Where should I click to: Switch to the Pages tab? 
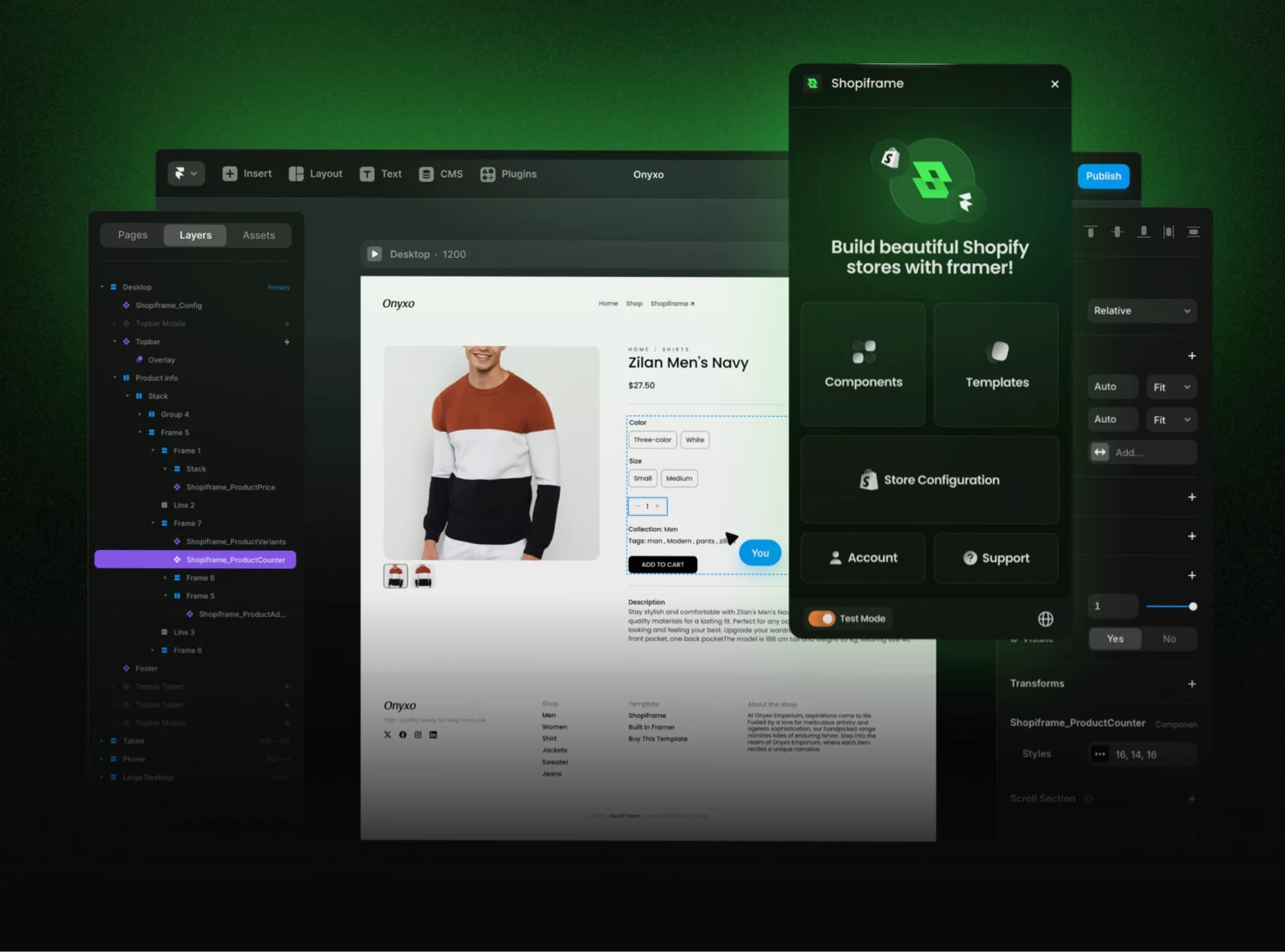point(132,235)
